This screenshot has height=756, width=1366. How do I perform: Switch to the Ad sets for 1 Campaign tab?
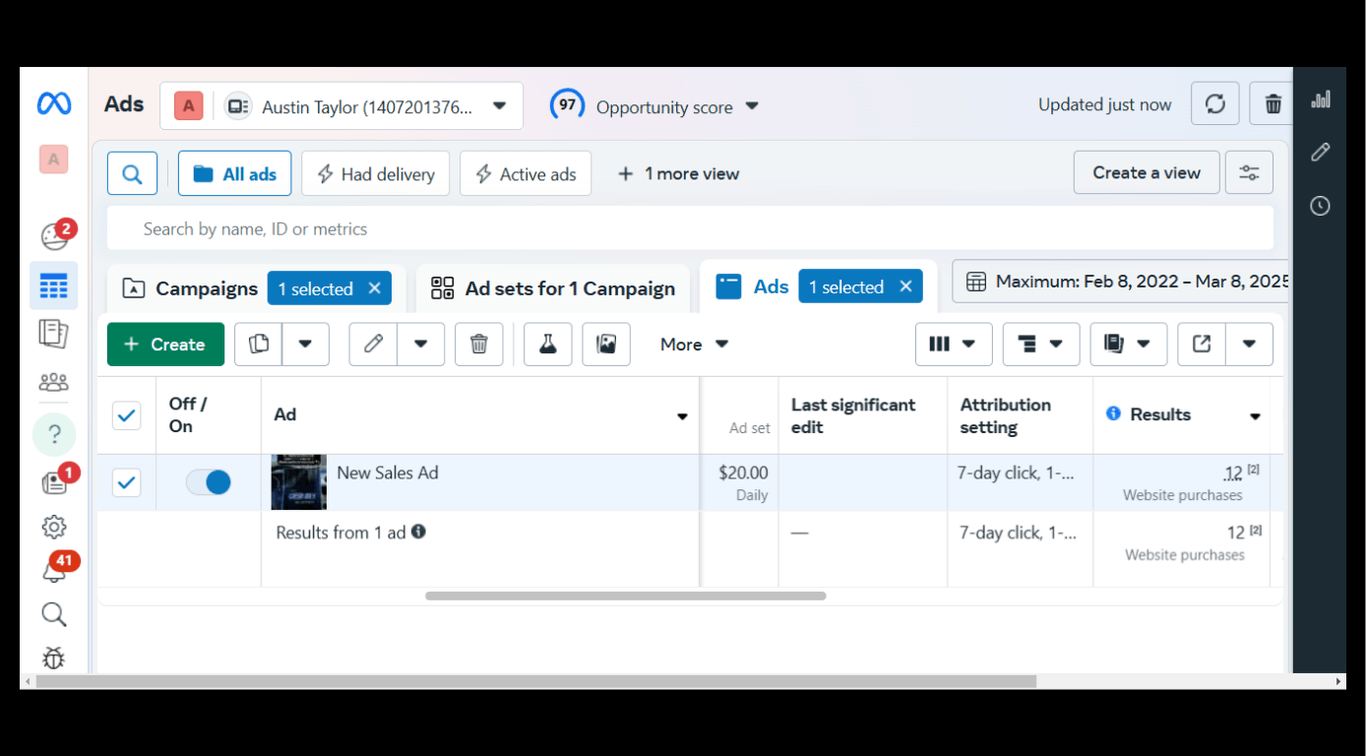(x=553, y=289)
